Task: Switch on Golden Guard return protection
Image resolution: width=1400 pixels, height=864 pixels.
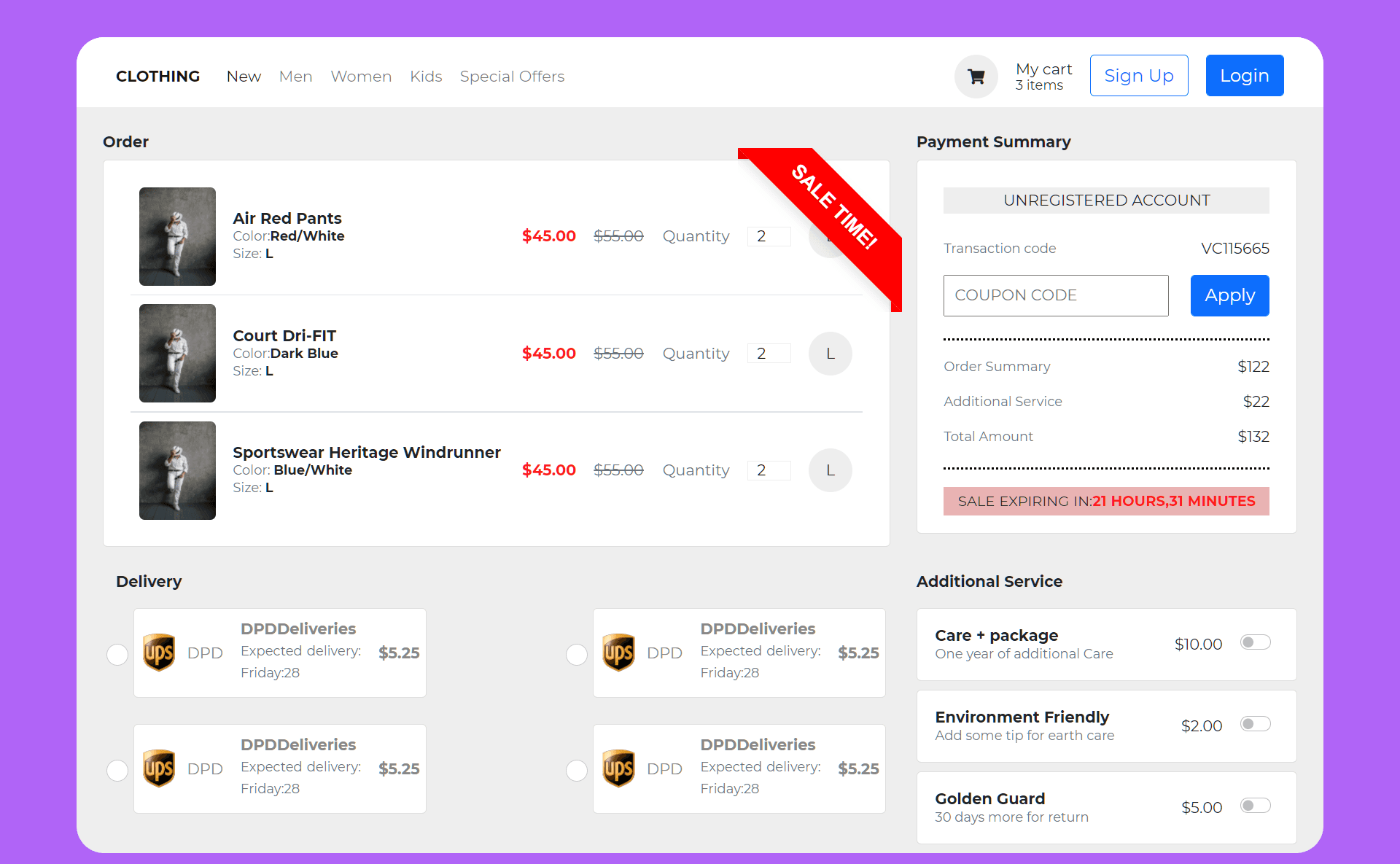Action: pos(1256,806)
